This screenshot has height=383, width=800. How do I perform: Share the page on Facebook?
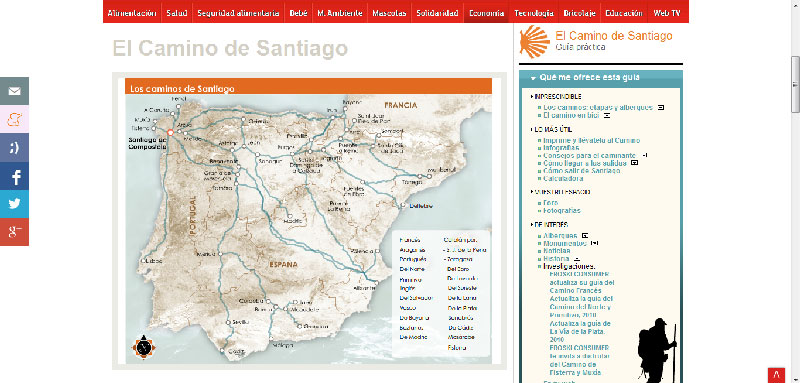(x=14, y=176)
